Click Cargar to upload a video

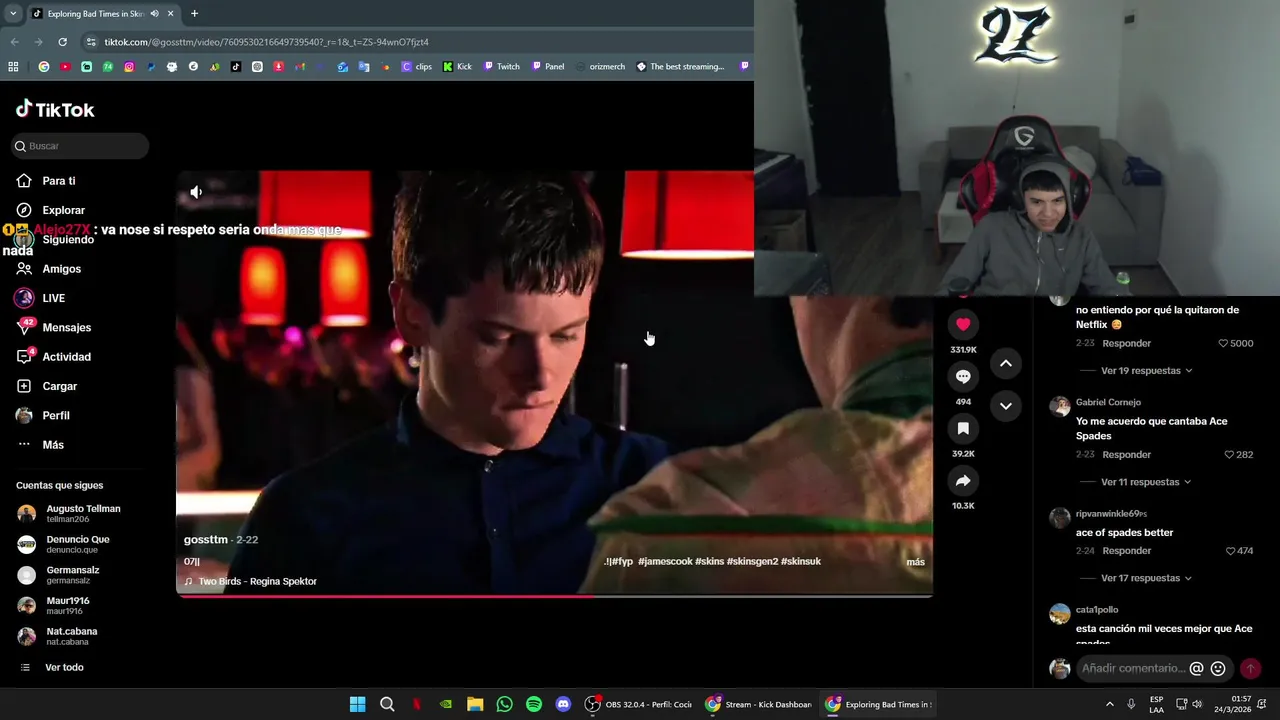pos(47,386)
